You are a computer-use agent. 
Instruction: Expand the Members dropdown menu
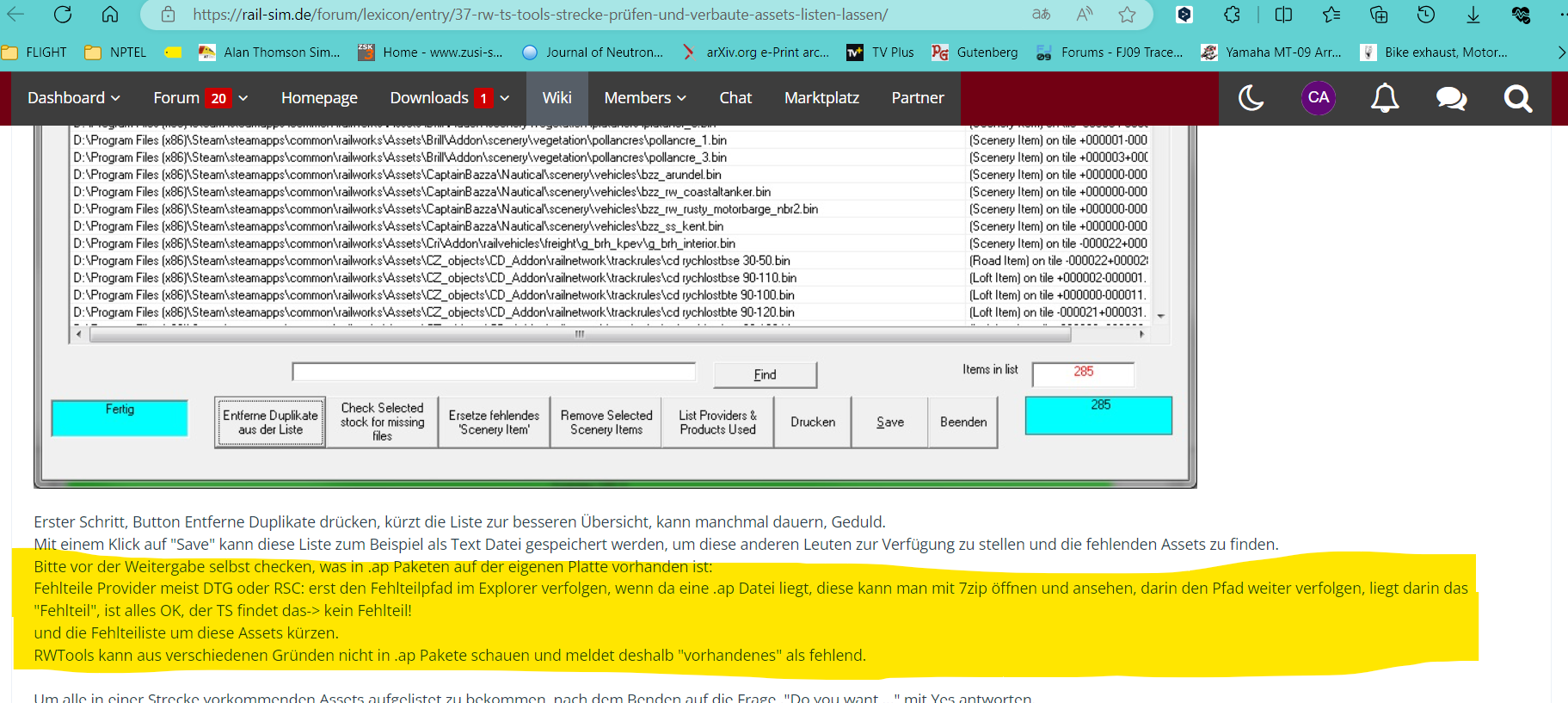pos(645,98)
